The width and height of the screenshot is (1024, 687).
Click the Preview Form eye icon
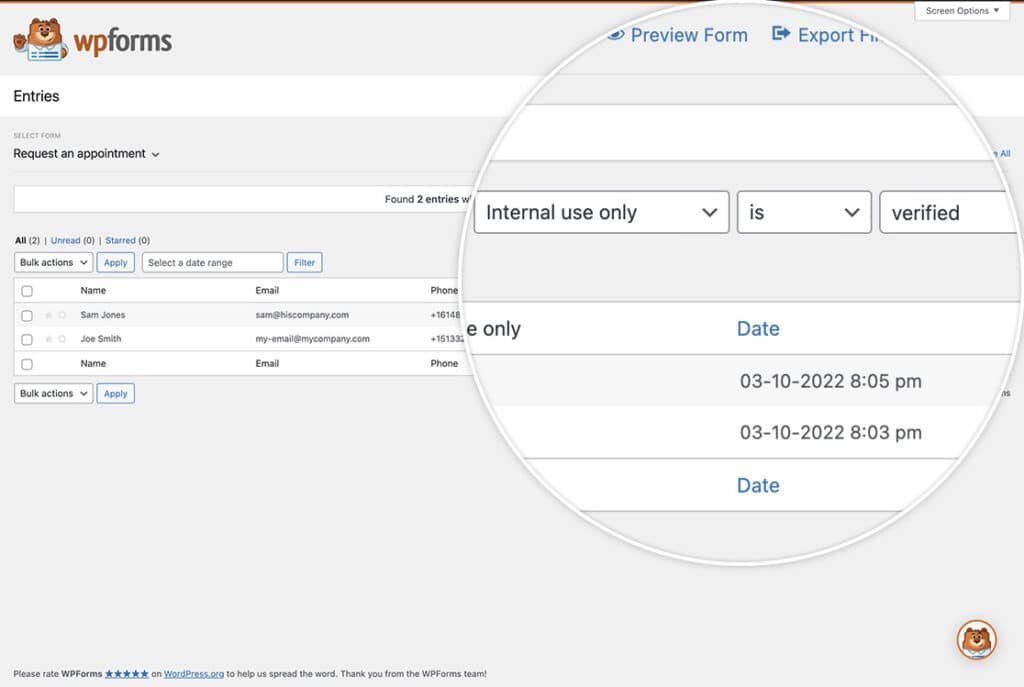(x=616, y=35)
